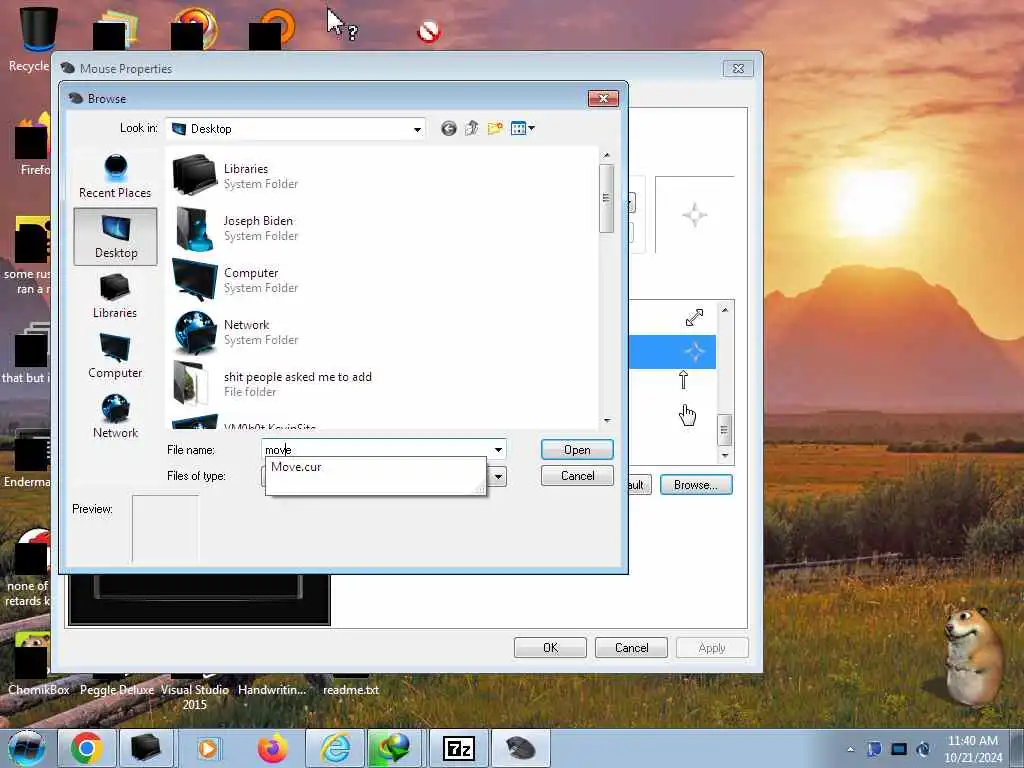Viewport: 1024px width, 768px height.
Task: Select Network in the places bar
Action: pyautogui.click(x=115, y=416)
